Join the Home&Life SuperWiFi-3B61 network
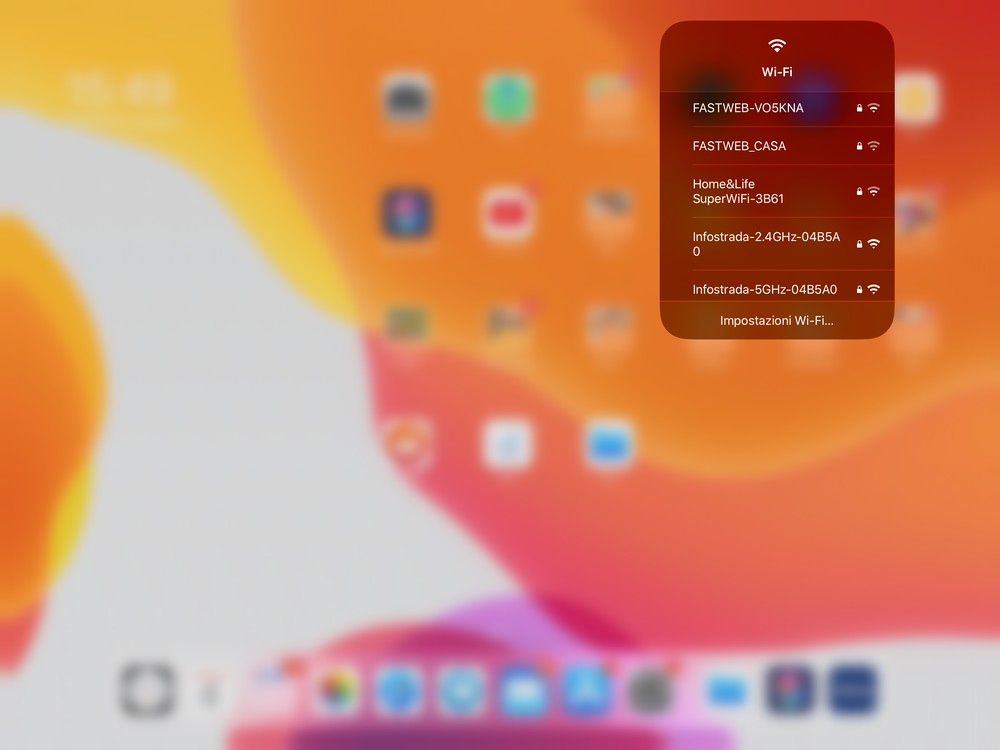The image size is (1000, 750). click(777, 191)
